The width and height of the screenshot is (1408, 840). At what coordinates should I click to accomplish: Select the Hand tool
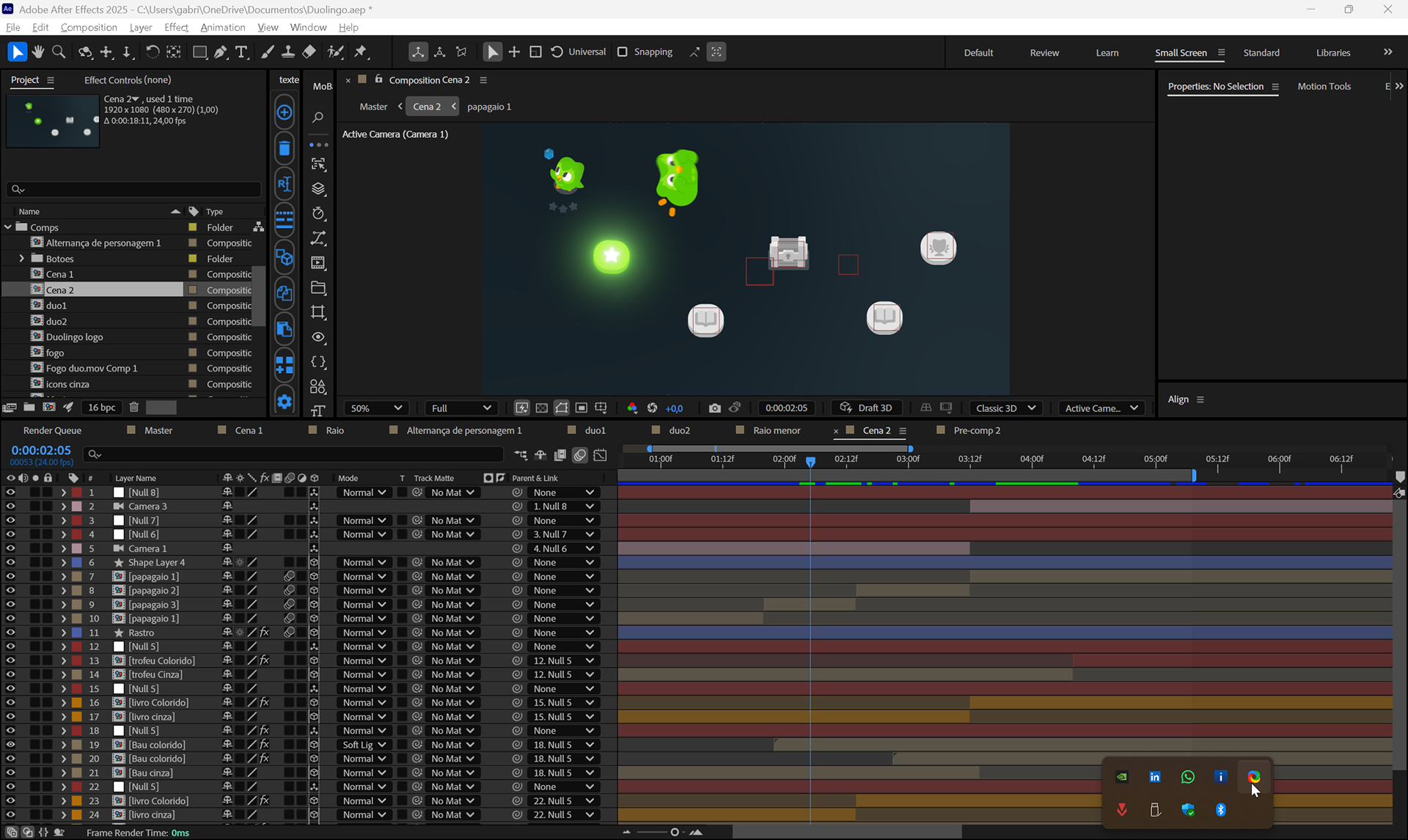pyautogui.click(x=37, y=52)
